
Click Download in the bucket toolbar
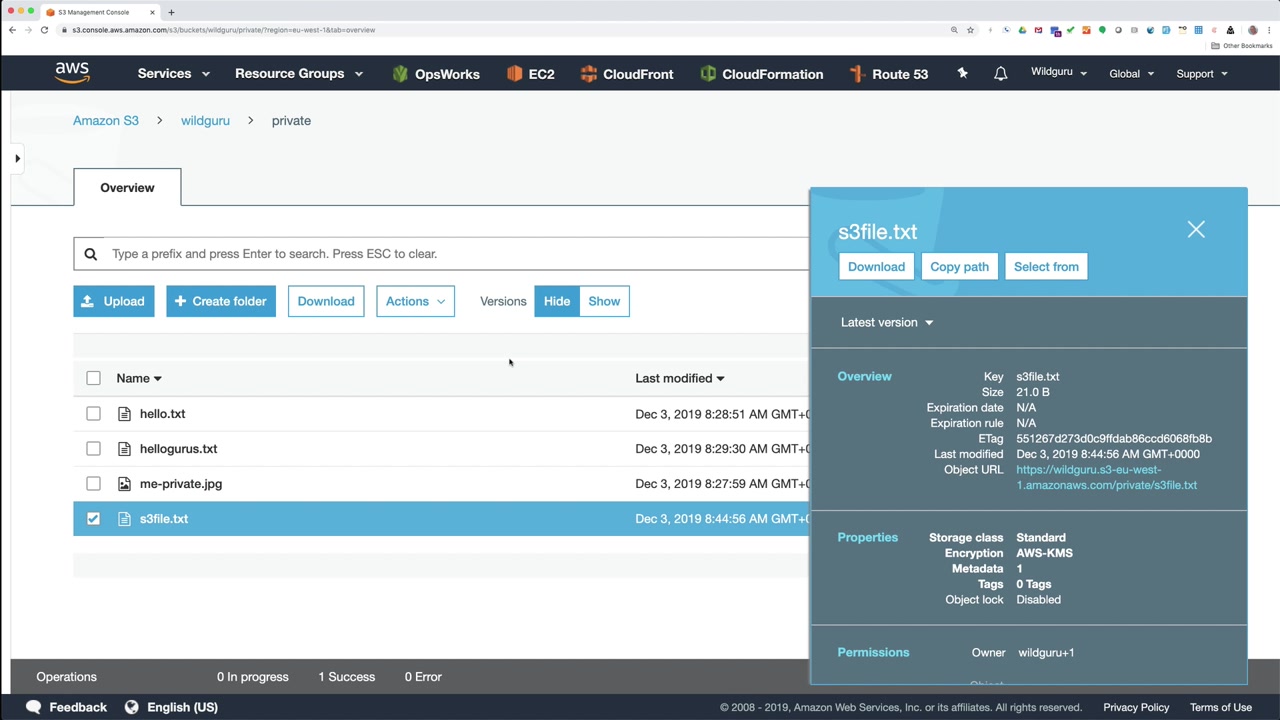[x=326, y=301]
